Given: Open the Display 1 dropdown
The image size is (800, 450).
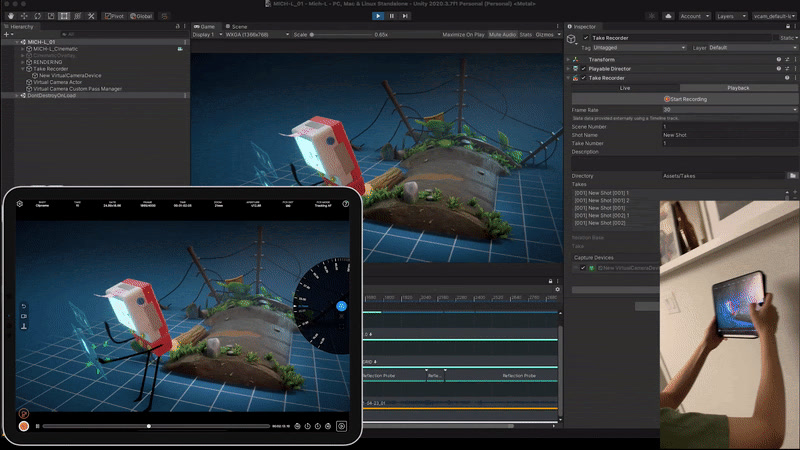Looking at the screenshot, I should pos(207,35).
